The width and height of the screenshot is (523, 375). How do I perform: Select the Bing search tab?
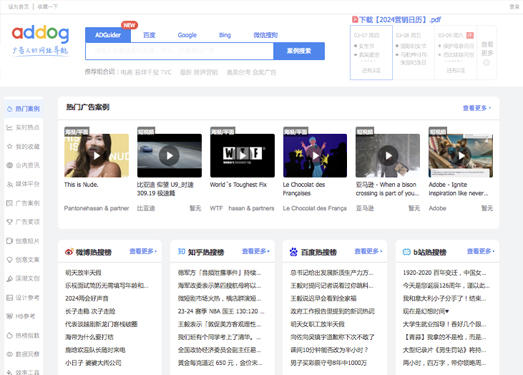point(225,35)
